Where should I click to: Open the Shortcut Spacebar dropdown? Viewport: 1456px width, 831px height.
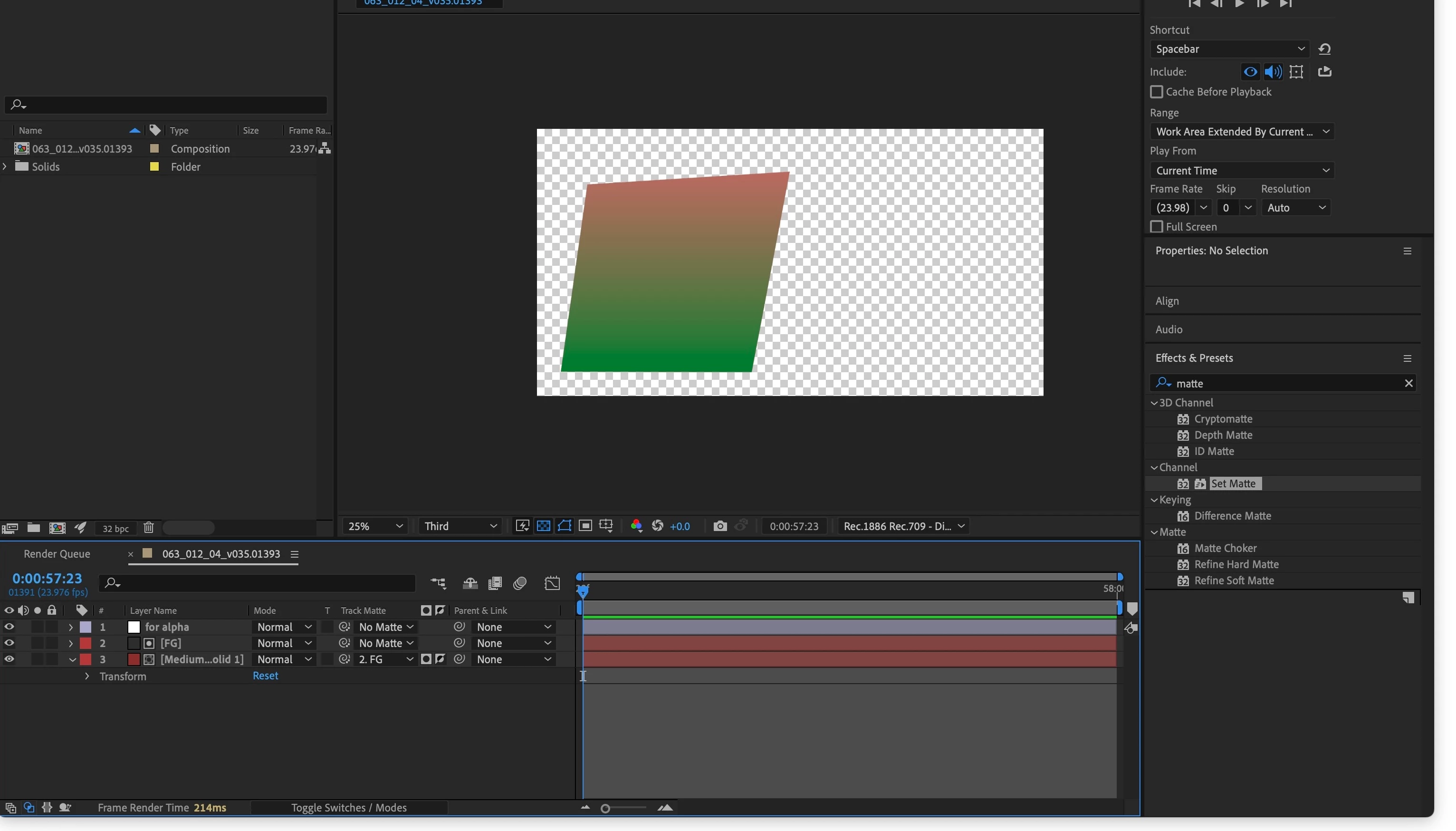(1229, 49)
